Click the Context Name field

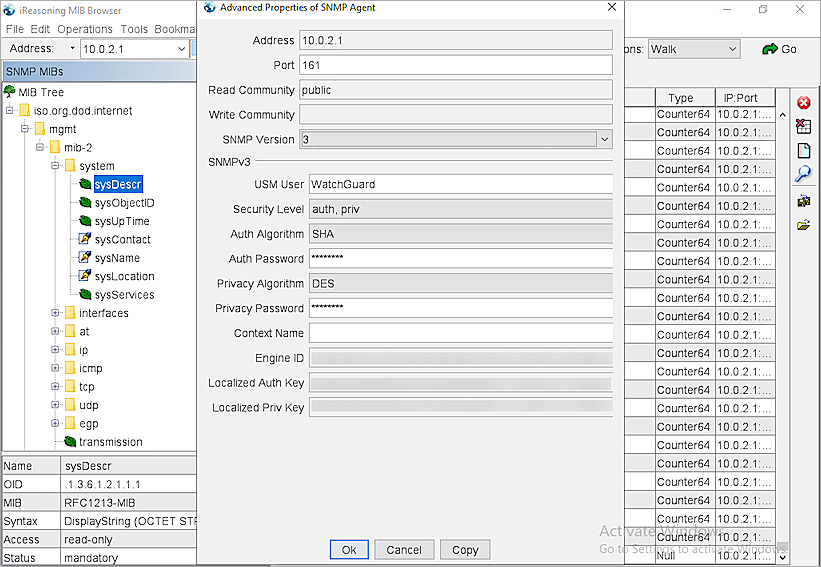click(461, 333)
